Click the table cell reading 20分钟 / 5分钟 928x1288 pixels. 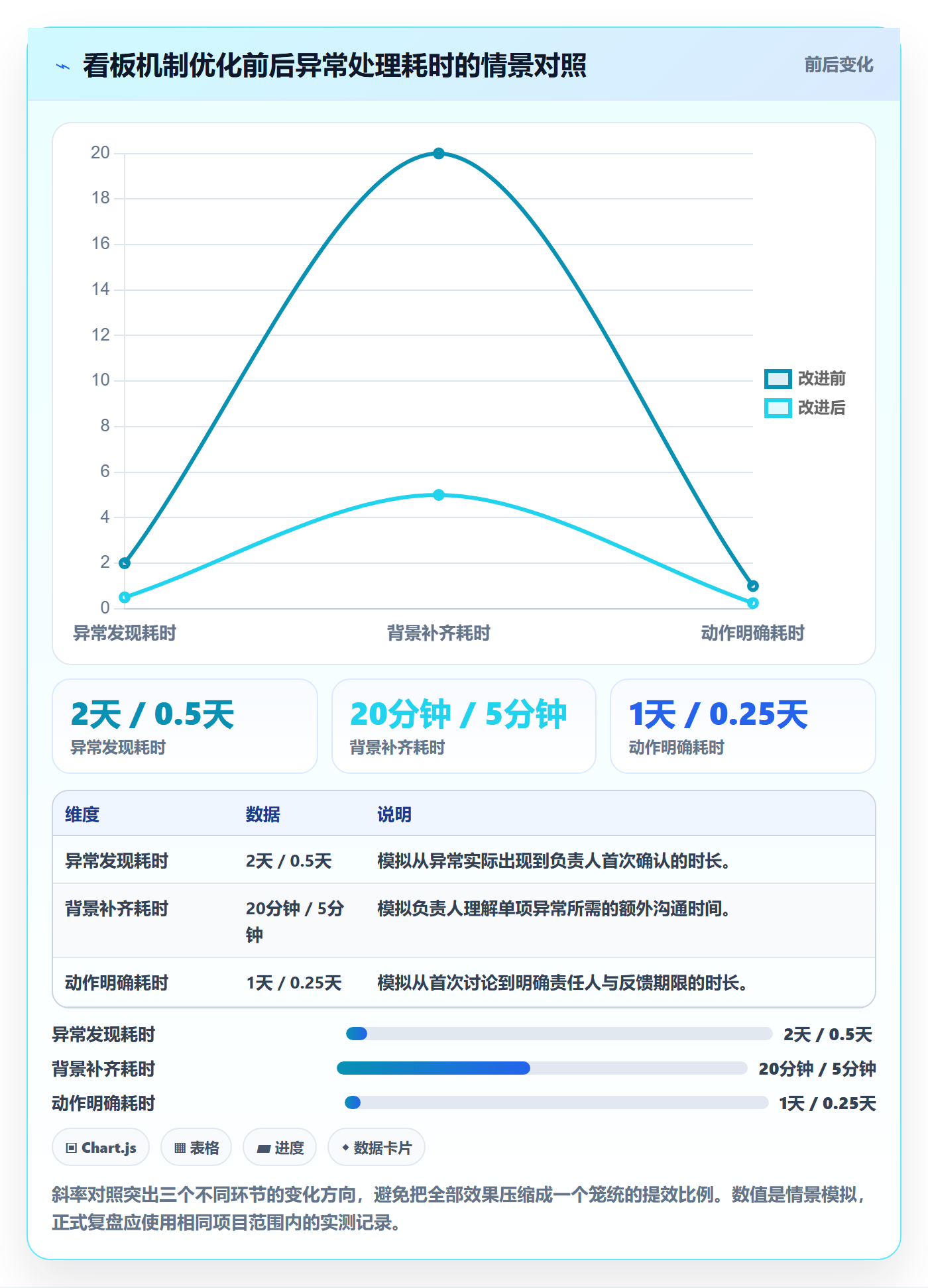click(x=295, y=921)
